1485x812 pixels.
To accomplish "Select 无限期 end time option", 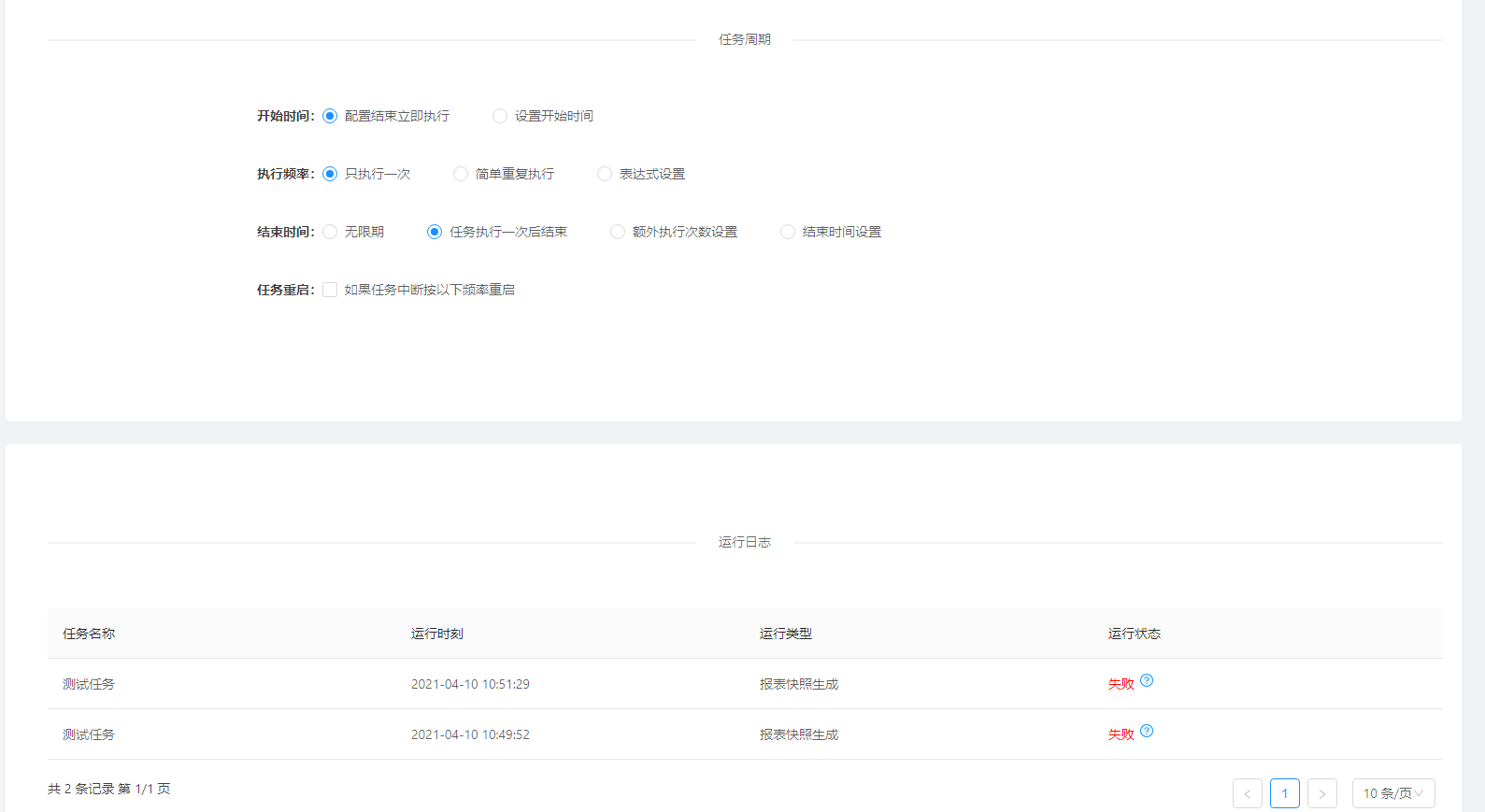I will pos(330,232).
